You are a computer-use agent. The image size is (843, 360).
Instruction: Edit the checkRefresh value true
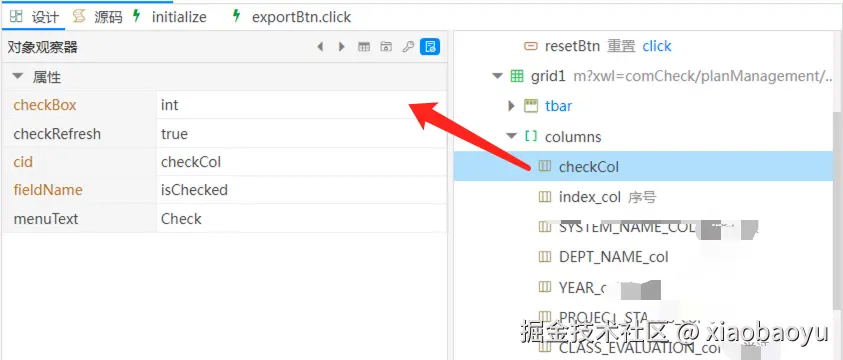(302, 133)
